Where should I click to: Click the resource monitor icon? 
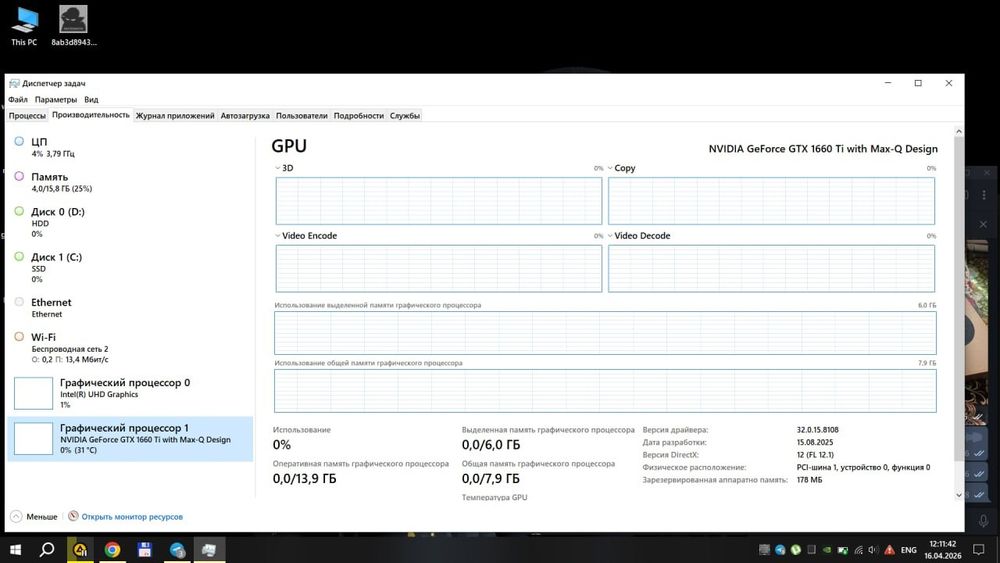click(73, 516)
